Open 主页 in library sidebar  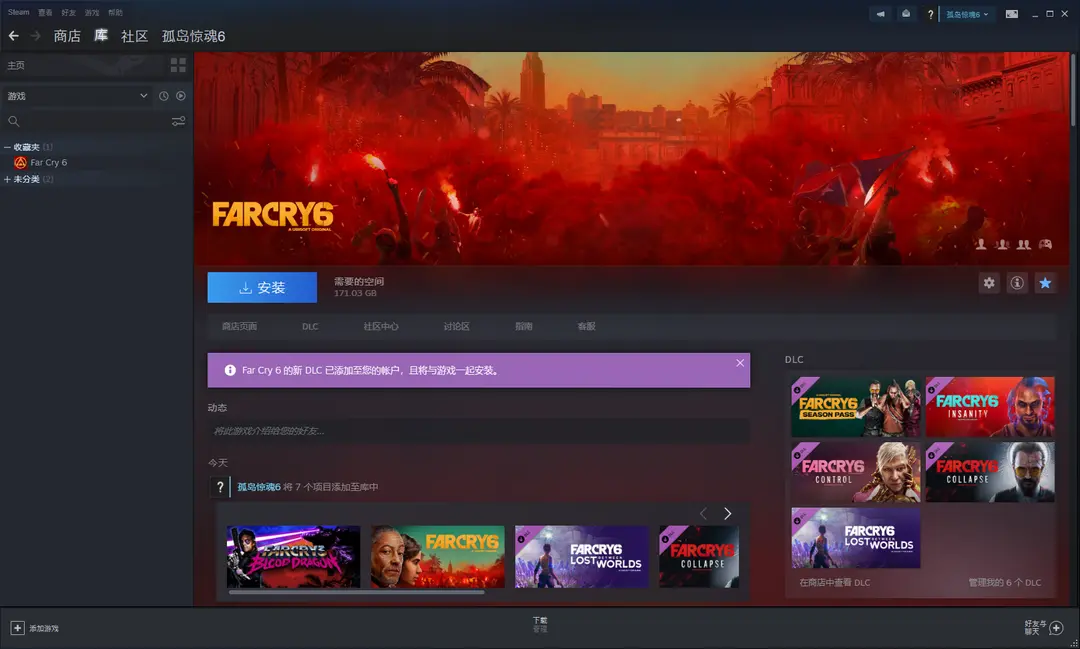click(16, 65)
